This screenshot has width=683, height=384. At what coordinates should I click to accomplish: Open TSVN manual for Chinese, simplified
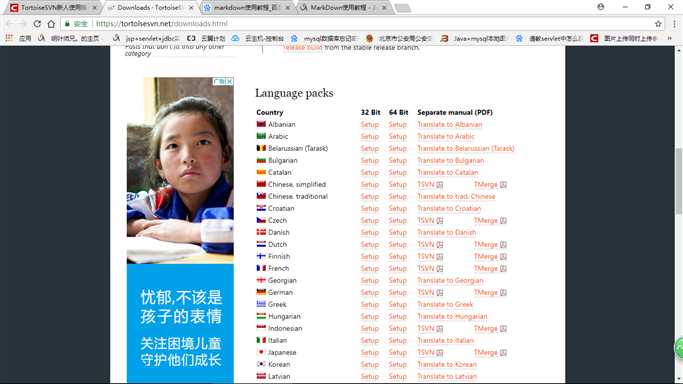(426, 185)
